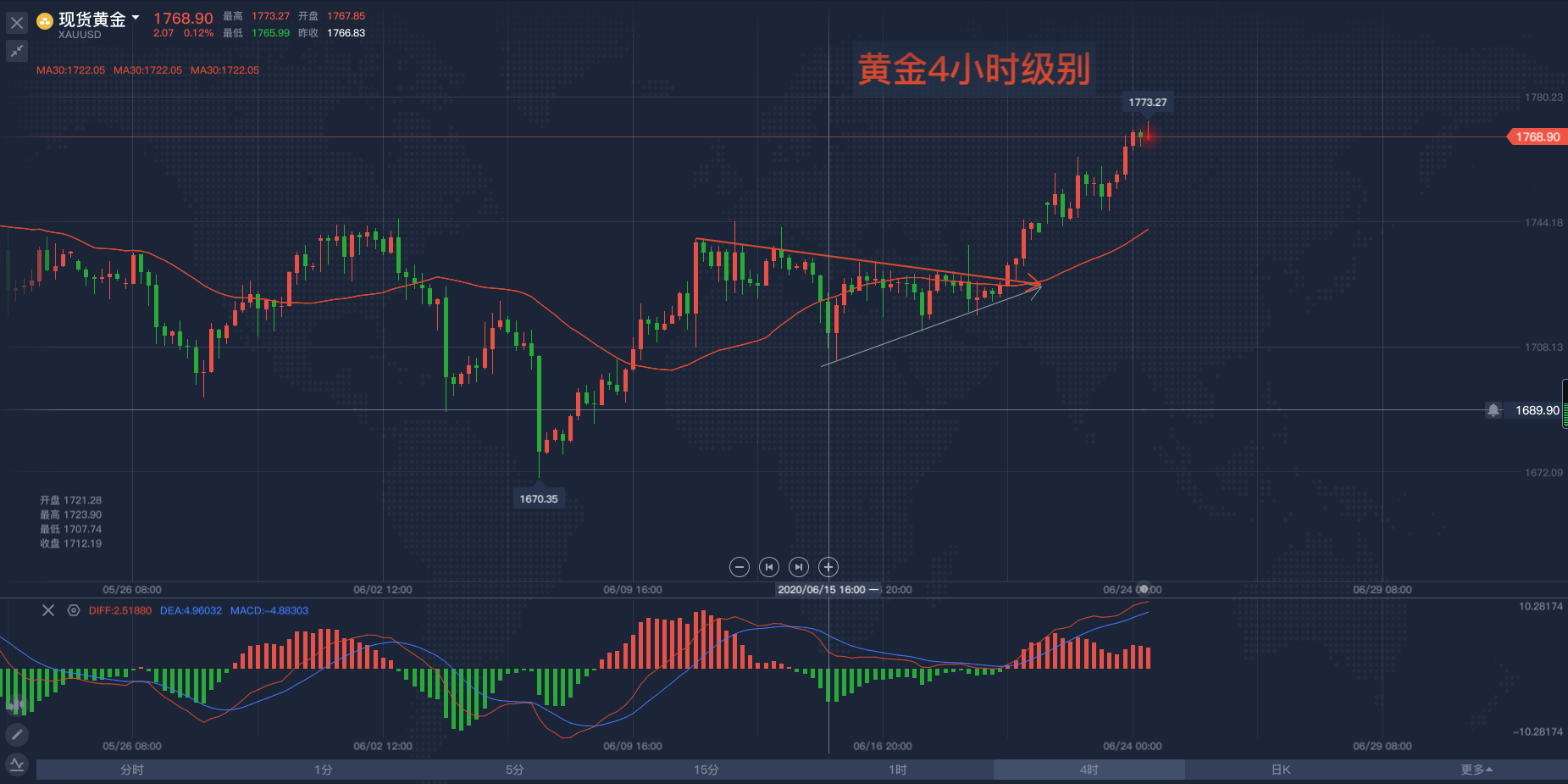1568x784 pixels.
Task: Switch to 分时 timeframe tab
Action: (x=132, y=770)
